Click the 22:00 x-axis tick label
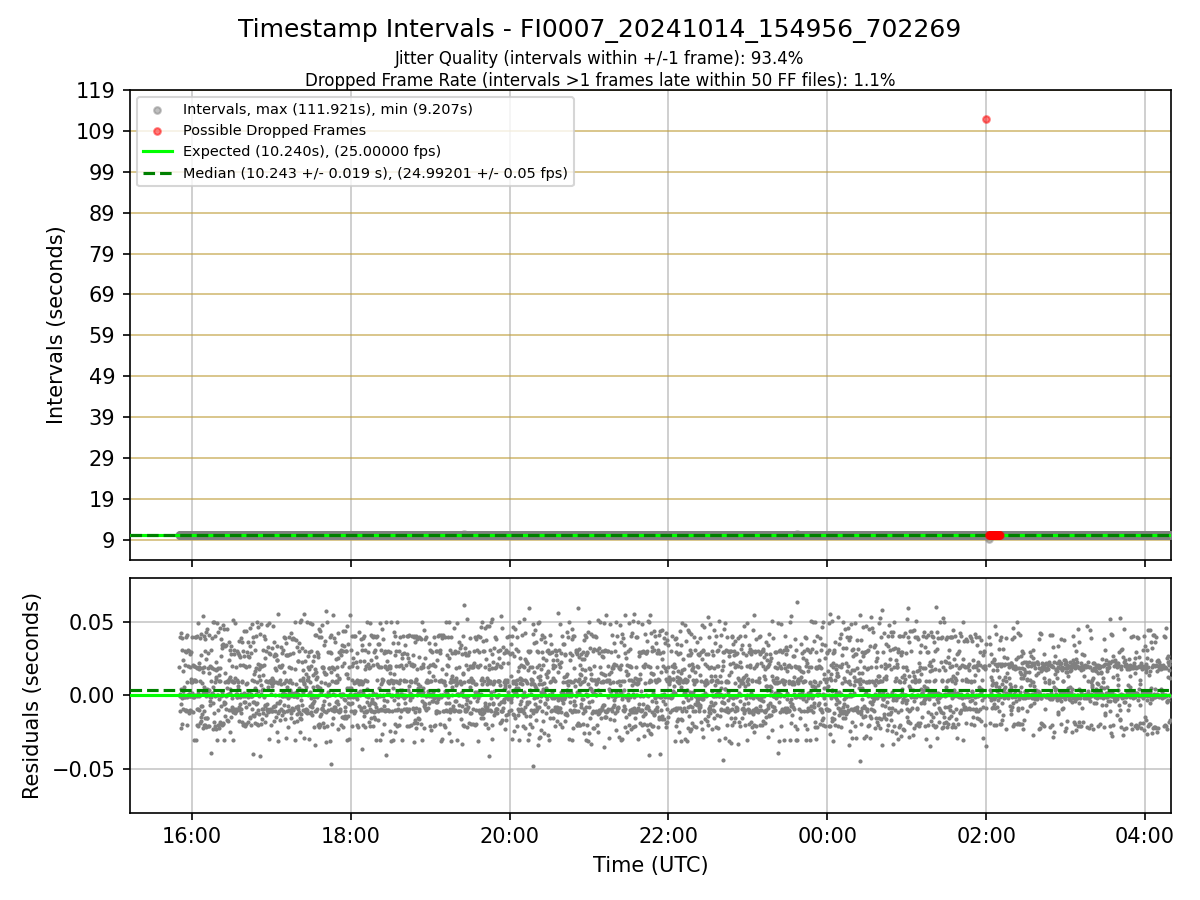The width and height of the screenshot is (1200, 900). pyautogui.click(x=668, y=835)
